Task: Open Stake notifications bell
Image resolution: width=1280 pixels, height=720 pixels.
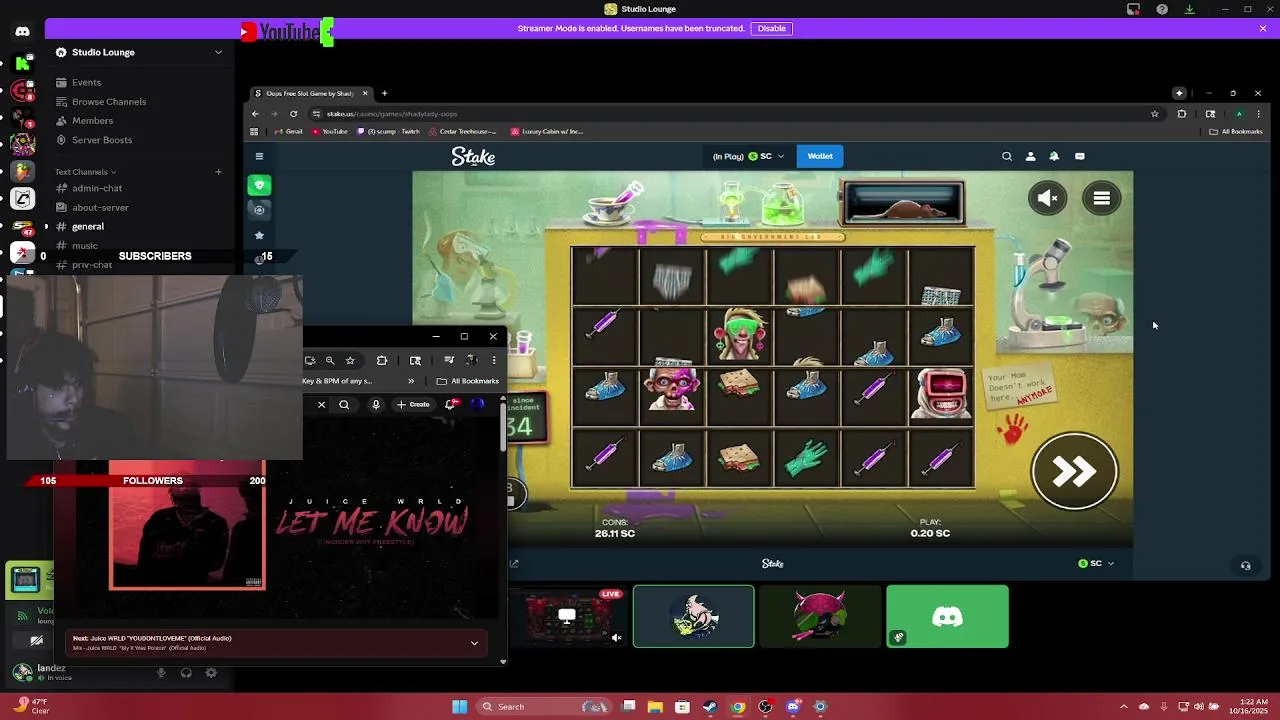Action: point(1054,156)
